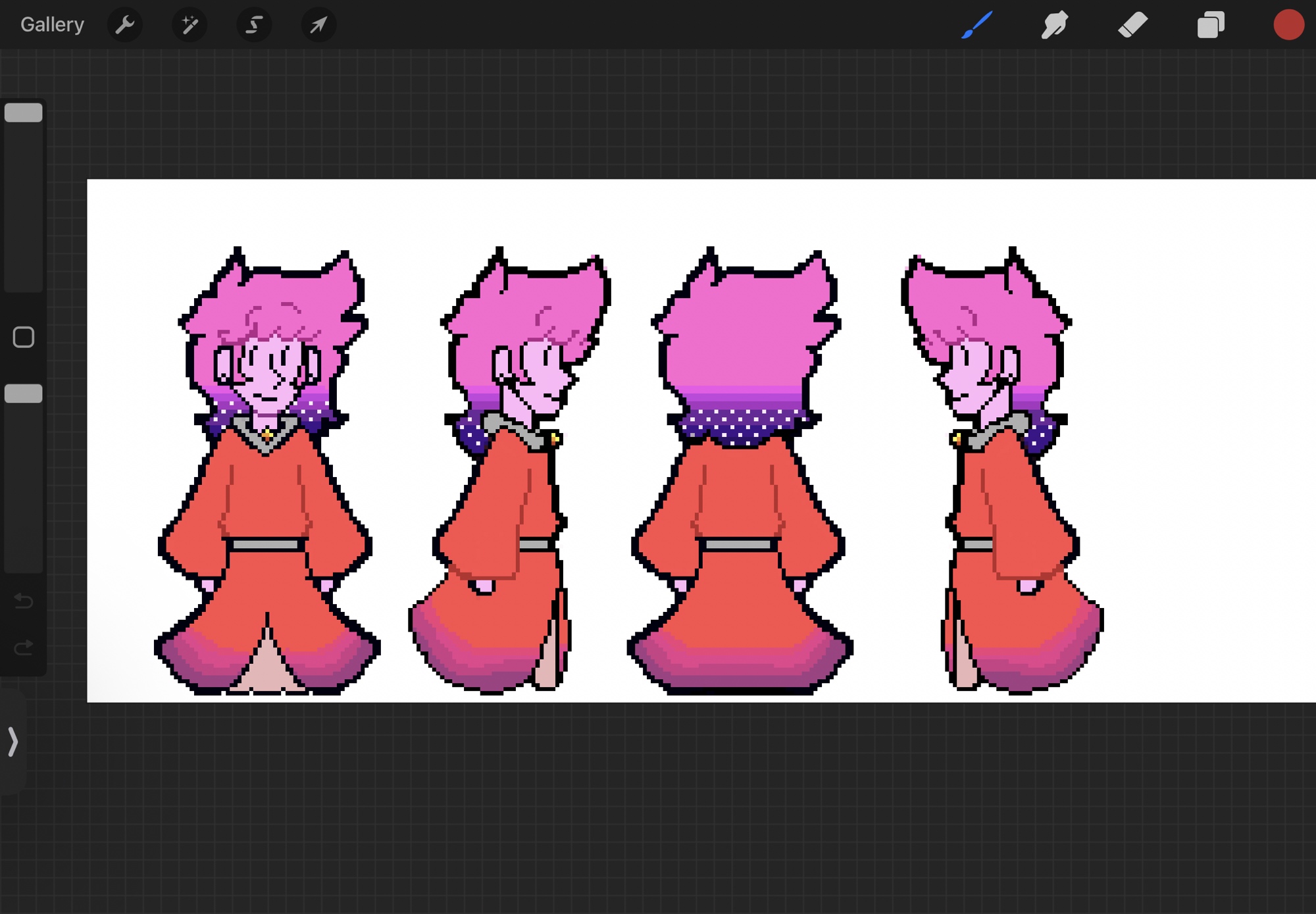Select the Brush paint tool
Viewport: 1316px width, 914px height.
(x=976, y=25)
